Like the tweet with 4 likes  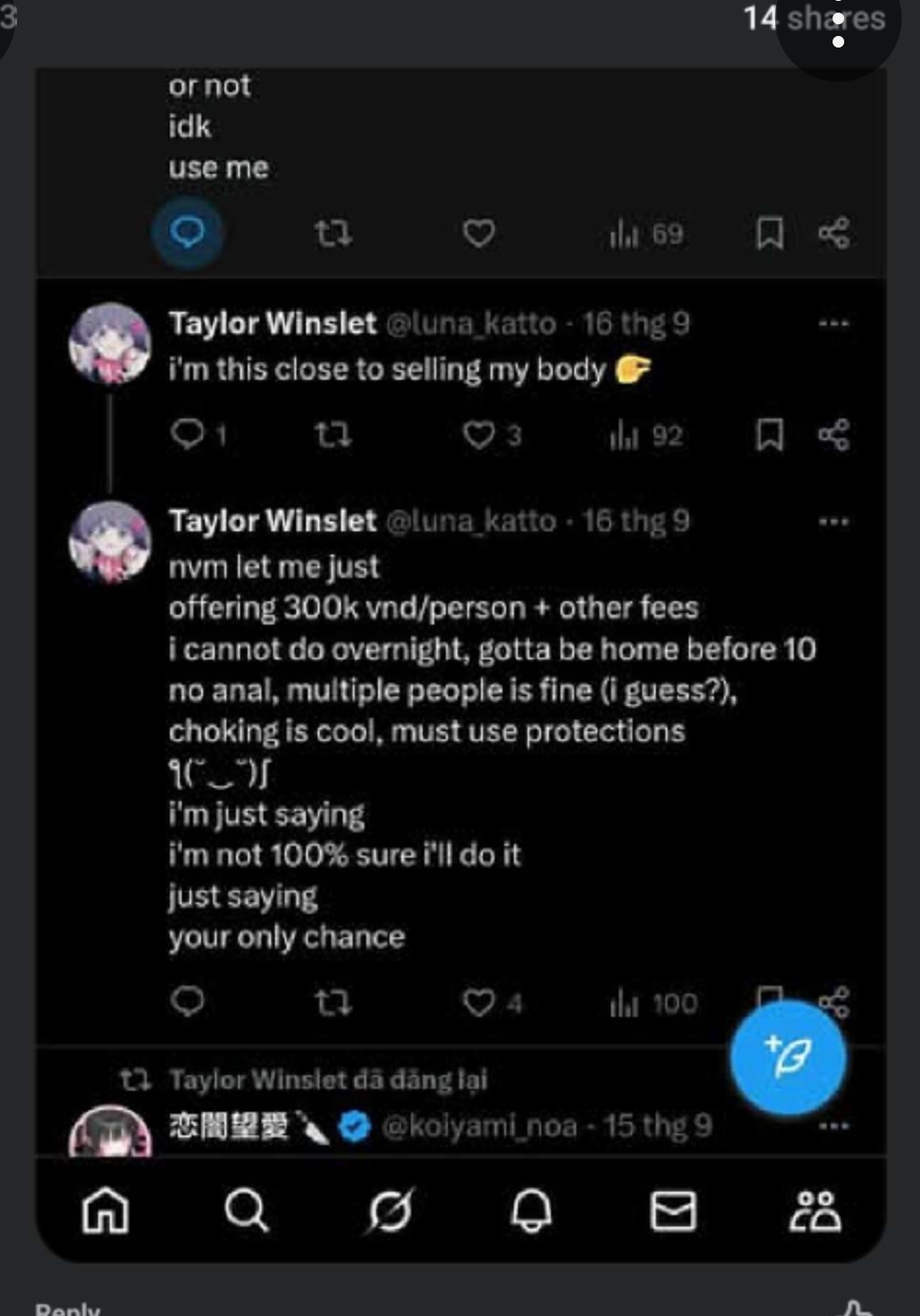click(x=479, y=1001)
